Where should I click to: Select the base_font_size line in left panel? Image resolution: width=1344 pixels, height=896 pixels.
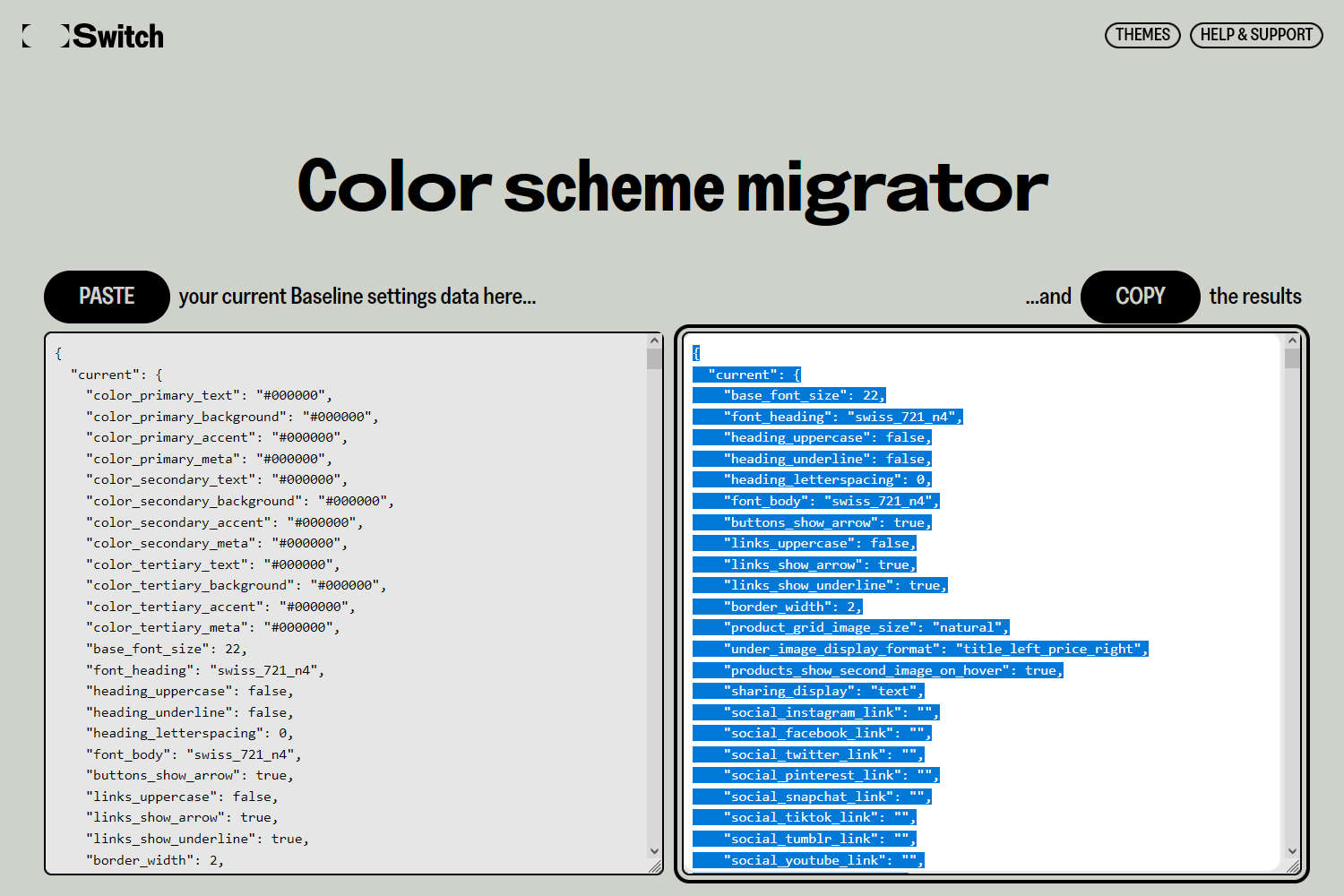(x=165, y=648)
